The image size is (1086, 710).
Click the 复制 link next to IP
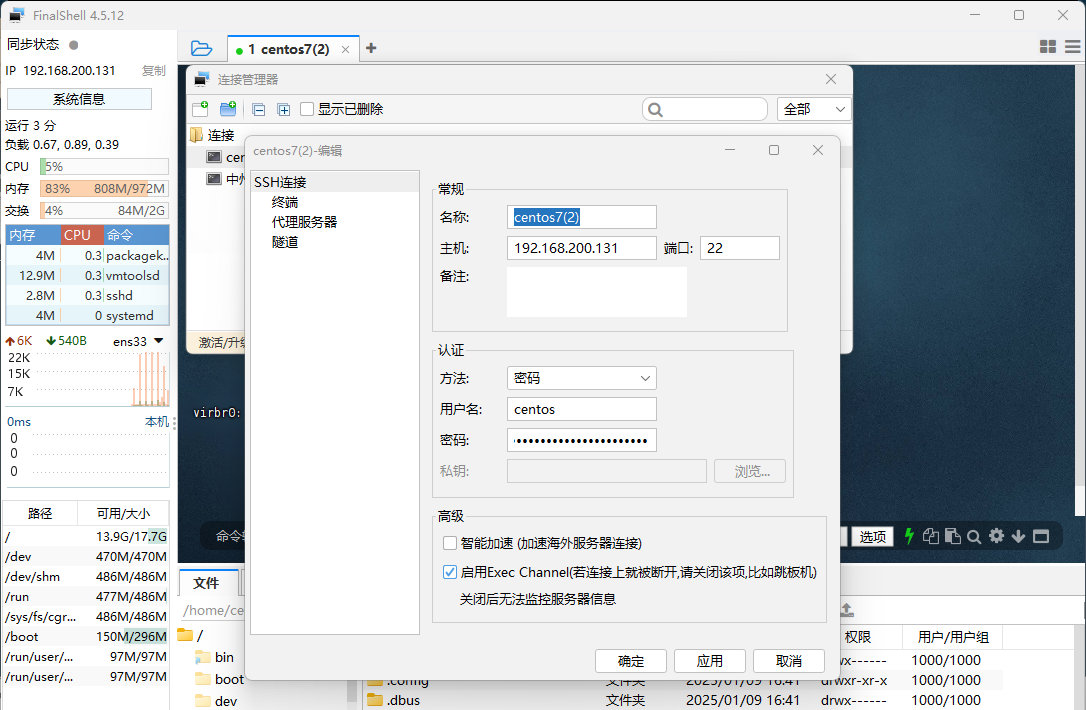(x=154, y=71)
